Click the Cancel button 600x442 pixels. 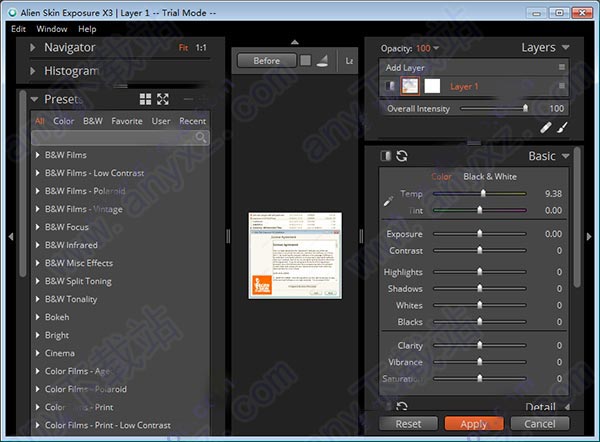(x=540, y=424)
